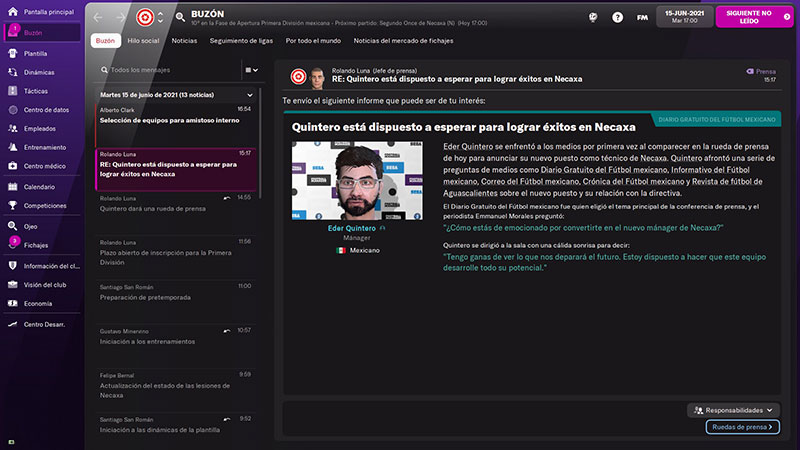Open message Iniciación a los entrenamientos
This screenshot has width=800, height=450.
(x=177, y=346)
